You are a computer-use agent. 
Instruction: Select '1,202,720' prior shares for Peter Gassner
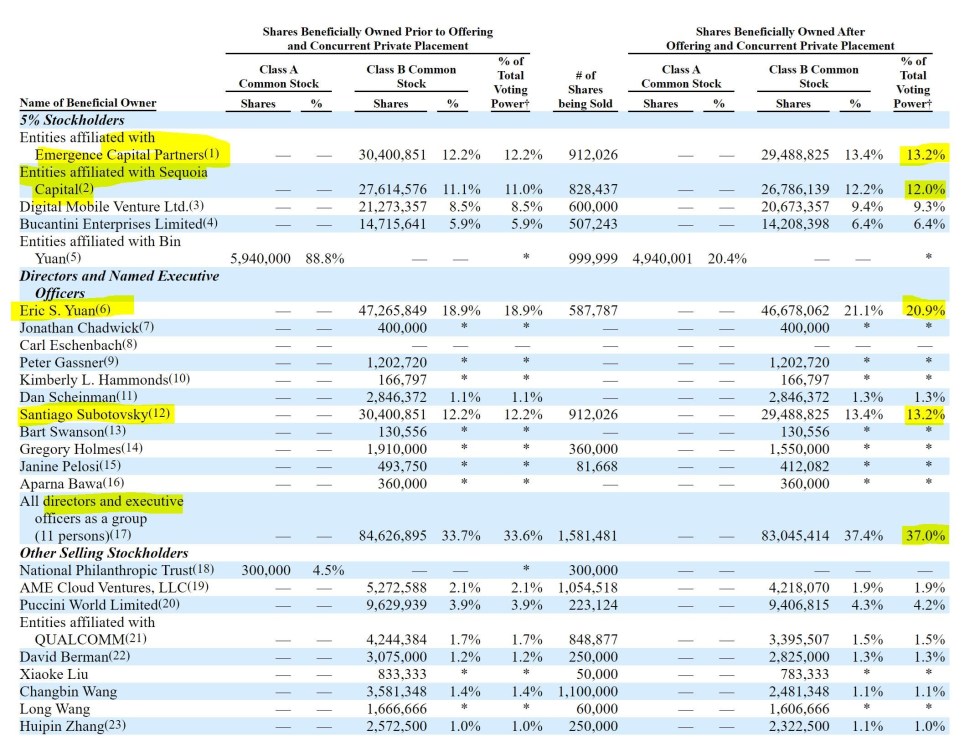396,362
